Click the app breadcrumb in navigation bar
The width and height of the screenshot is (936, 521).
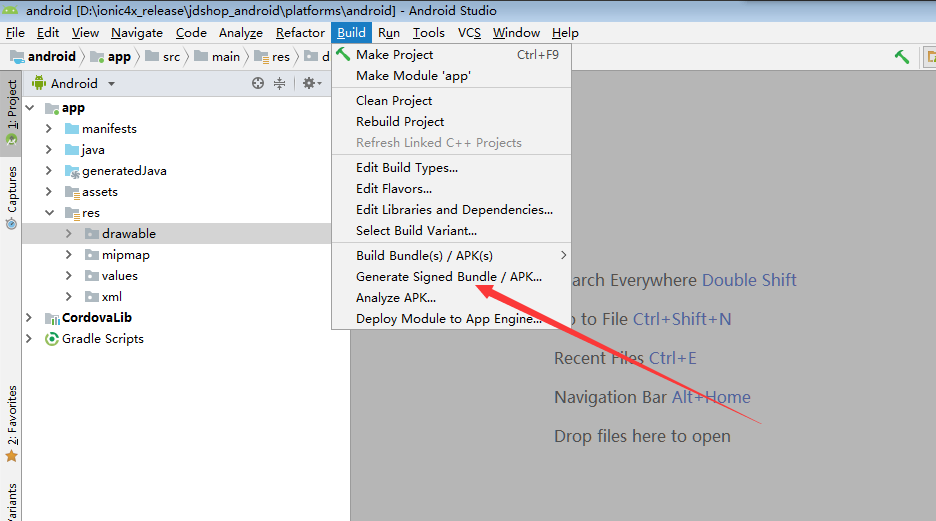click(110, 57)
